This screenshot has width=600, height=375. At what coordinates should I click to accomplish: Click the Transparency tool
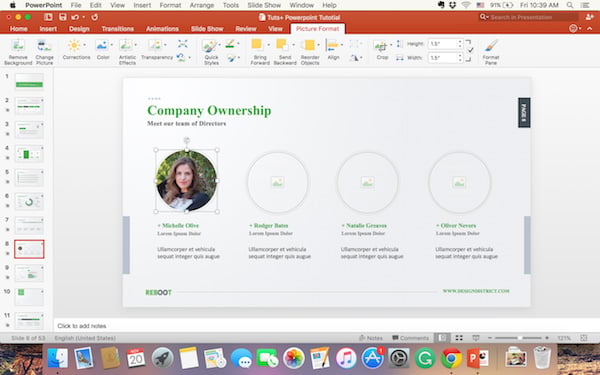[x=157, y=50]
